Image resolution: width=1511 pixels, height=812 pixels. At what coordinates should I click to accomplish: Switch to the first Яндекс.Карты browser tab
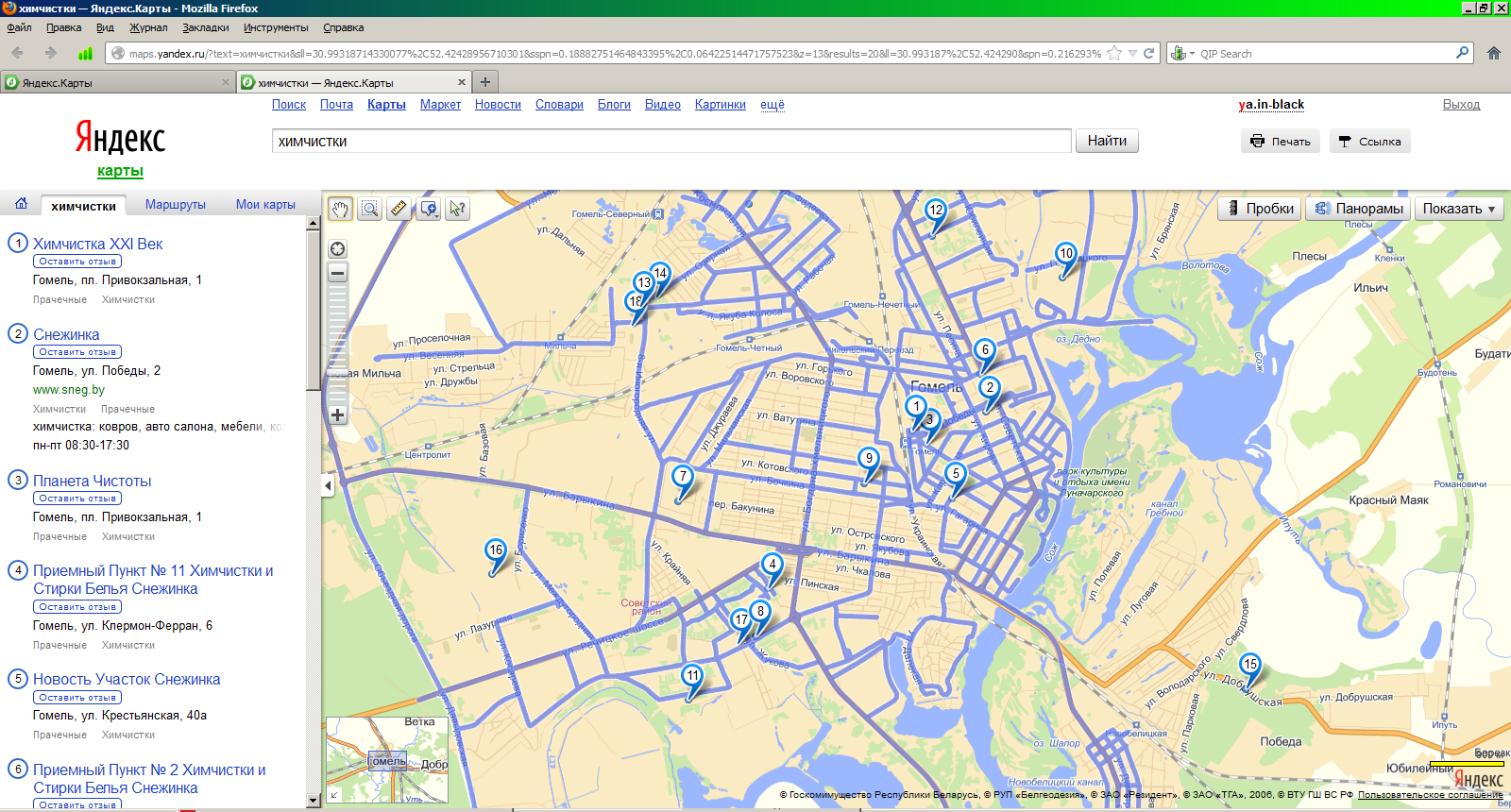click(x=117, y=82)
